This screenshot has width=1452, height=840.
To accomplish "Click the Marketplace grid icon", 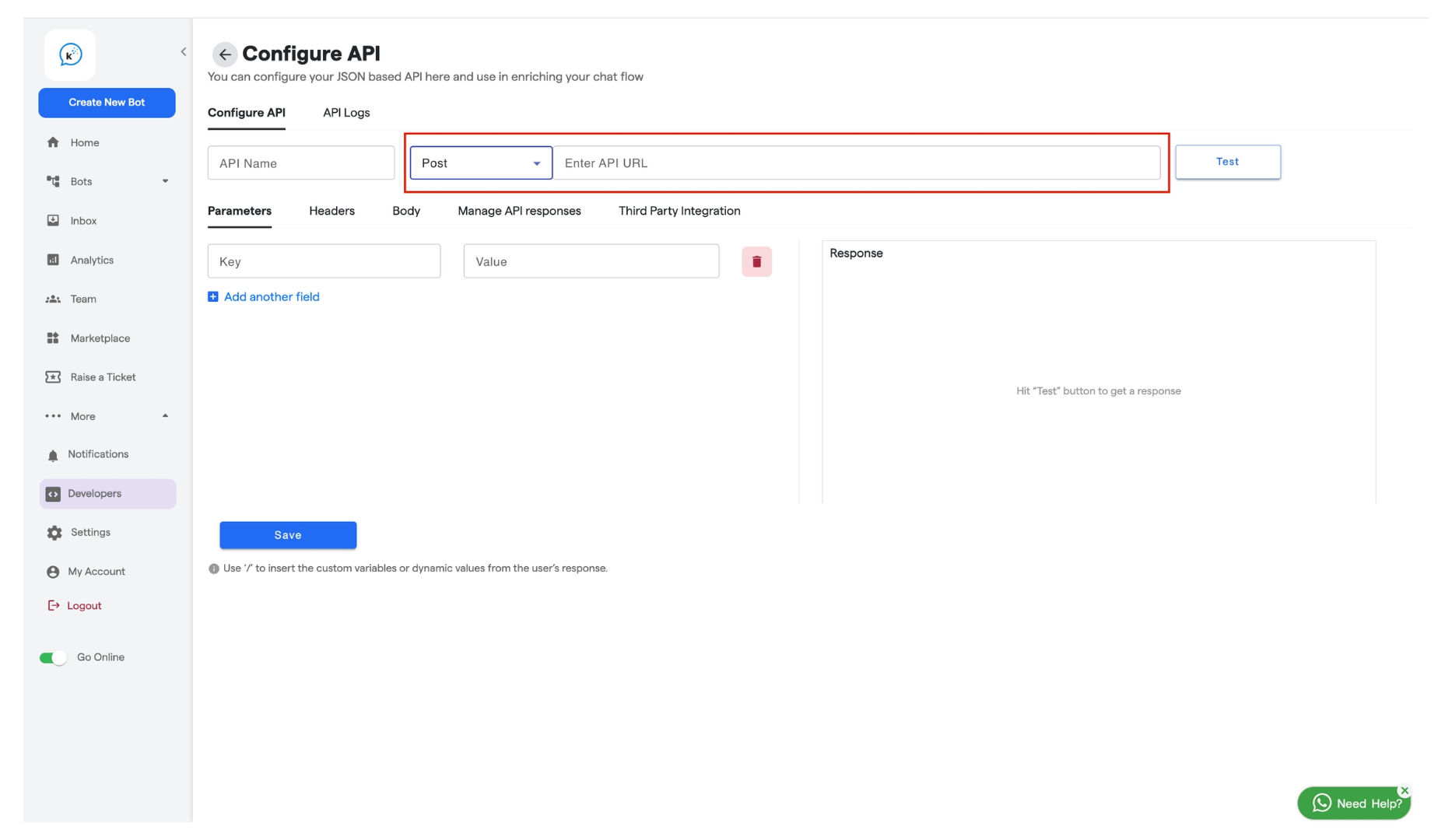I will click(x=53, y=338).
